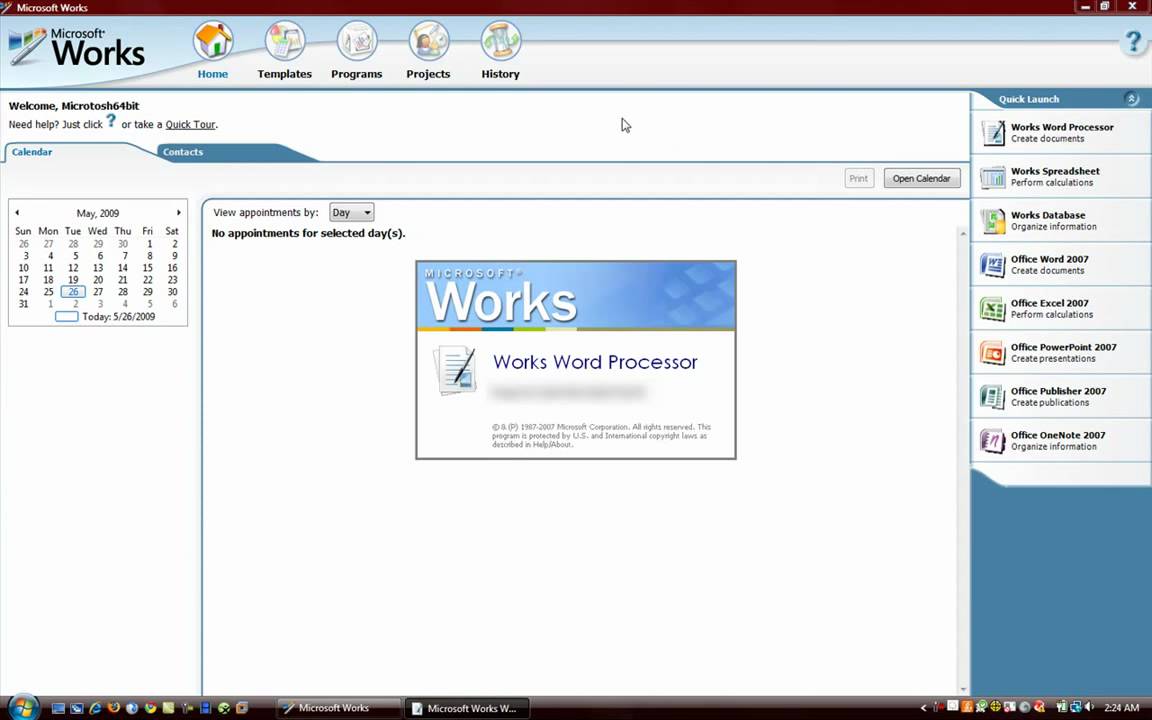
Task: Expand hidden system tray icons arrow
Action: [x=924, y=708]
